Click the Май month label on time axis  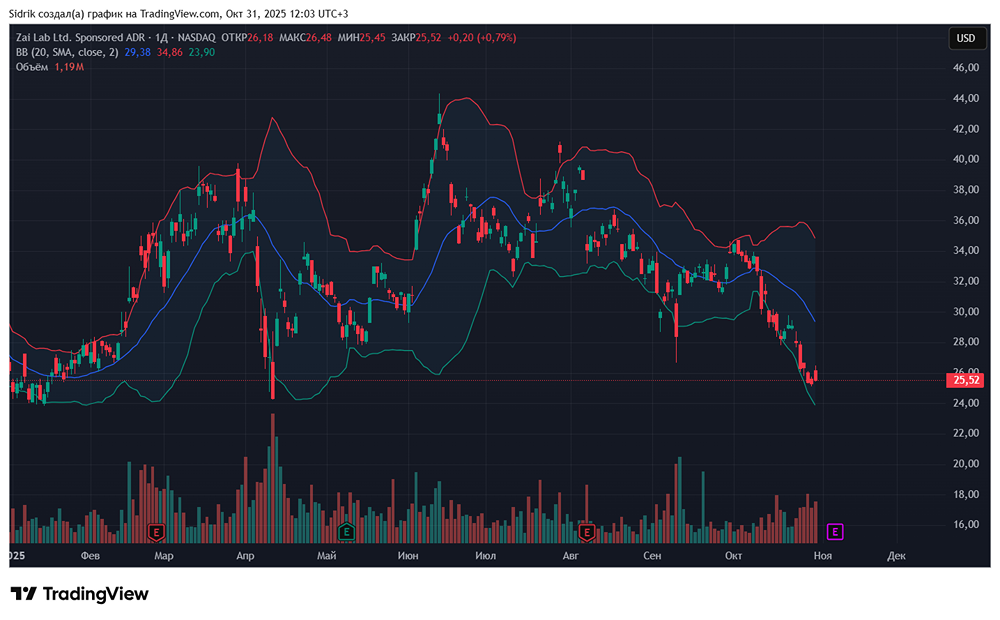coord(327,556)
